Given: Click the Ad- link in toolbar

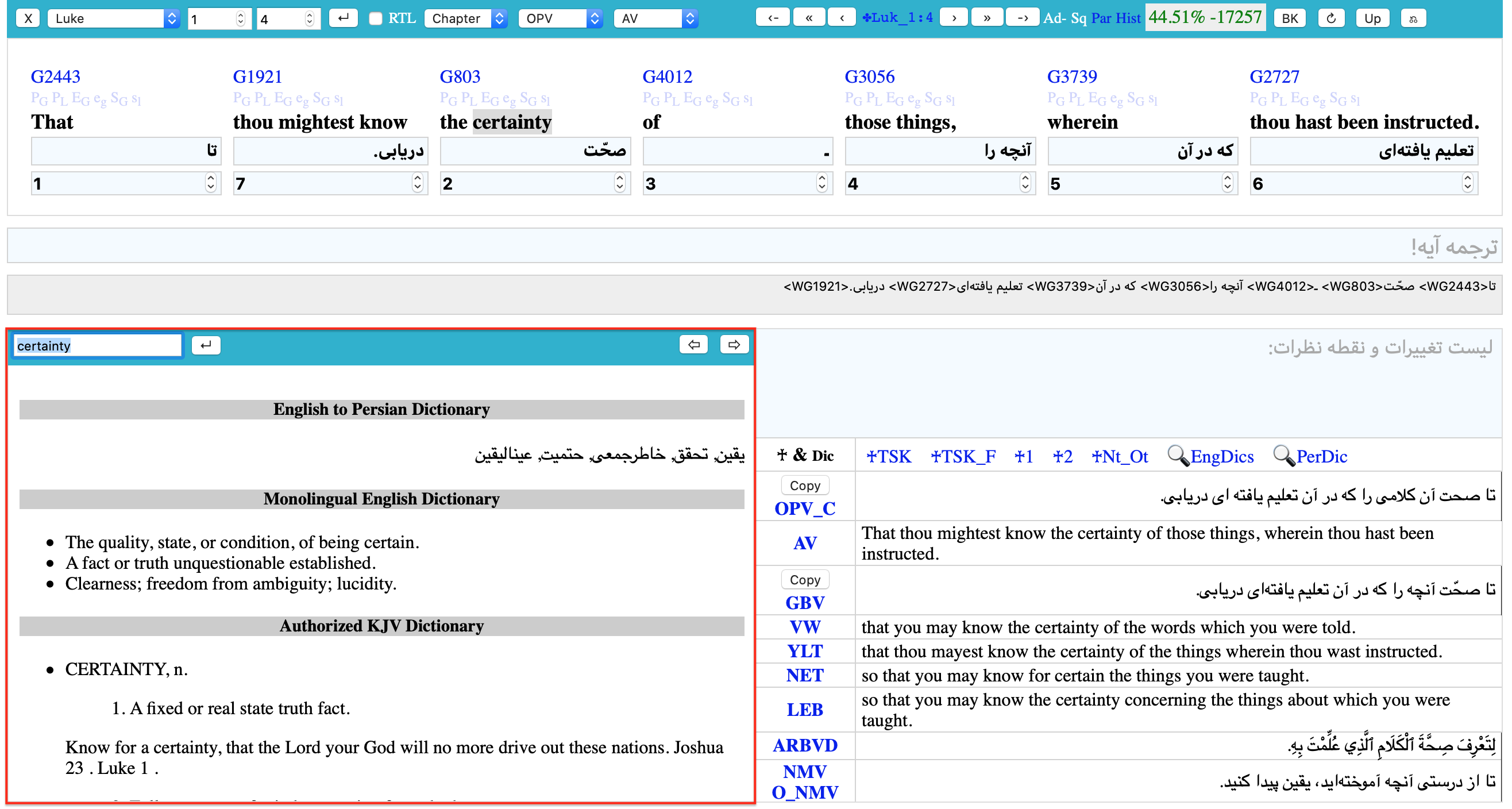Looking at the screenshot, I should click(x=1055, y=18).
